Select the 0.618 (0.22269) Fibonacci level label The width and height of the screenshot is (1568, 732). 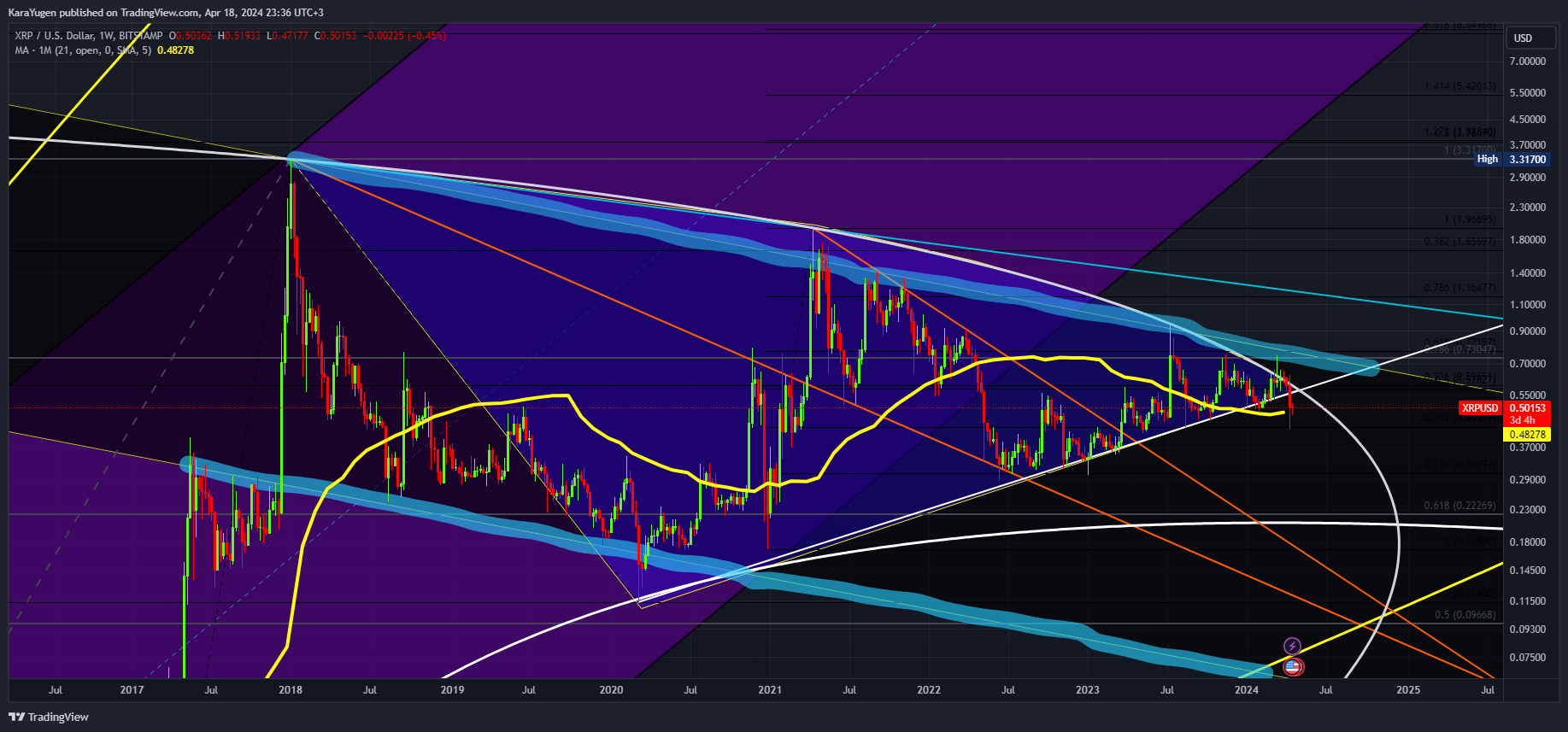1459,506
